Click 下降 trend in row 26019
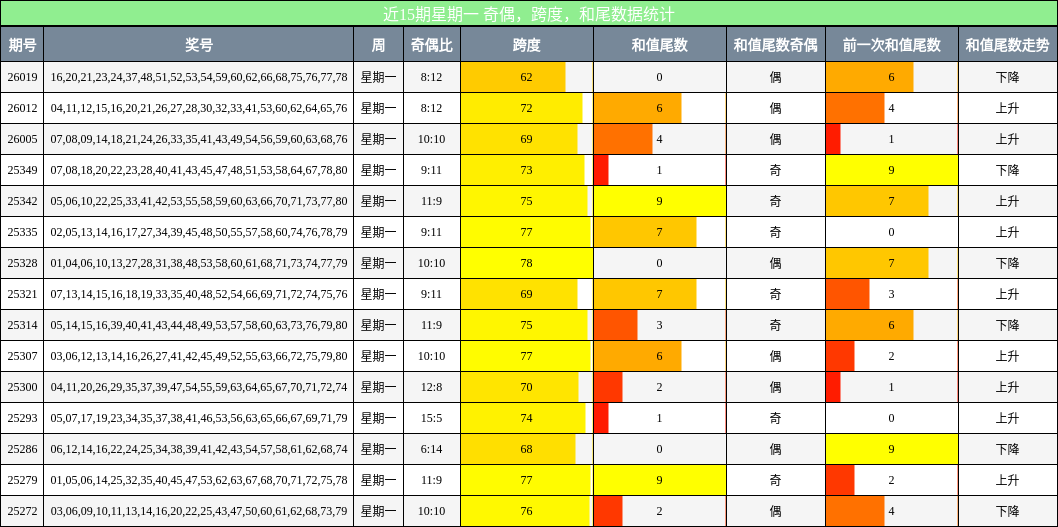Viewport: 1058px width, 527px height. tap(1008, 77)
